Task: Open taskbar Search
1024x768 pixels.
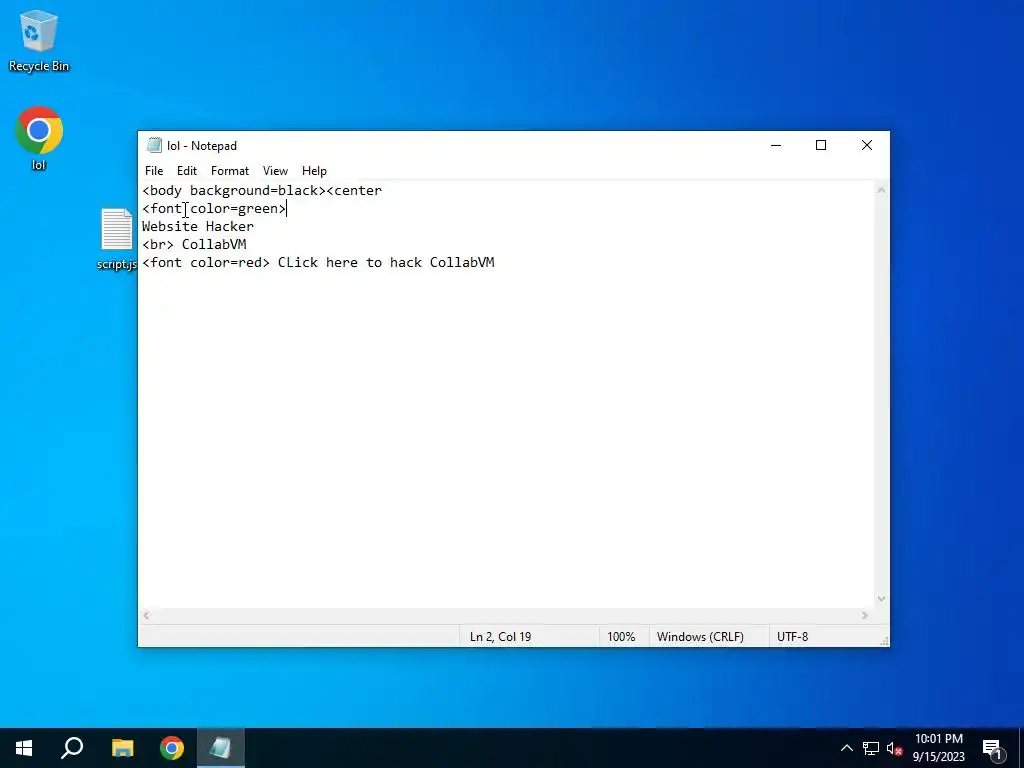Action: click(72, 748)
